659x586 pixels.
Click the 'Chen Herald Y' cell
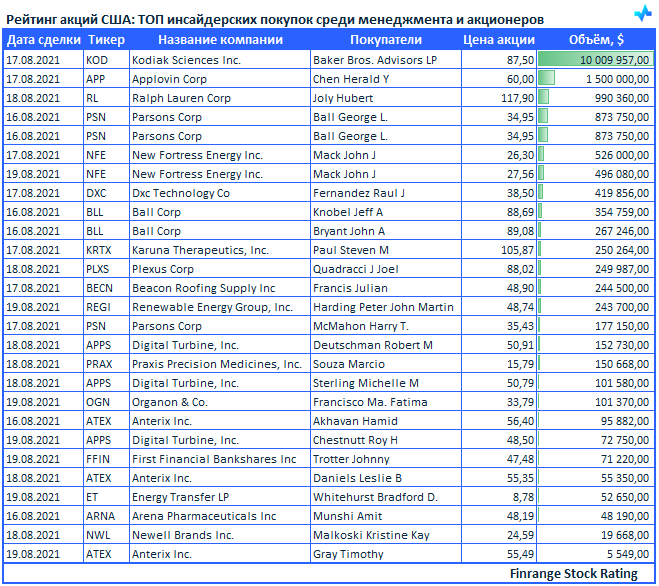pos(386,79)
